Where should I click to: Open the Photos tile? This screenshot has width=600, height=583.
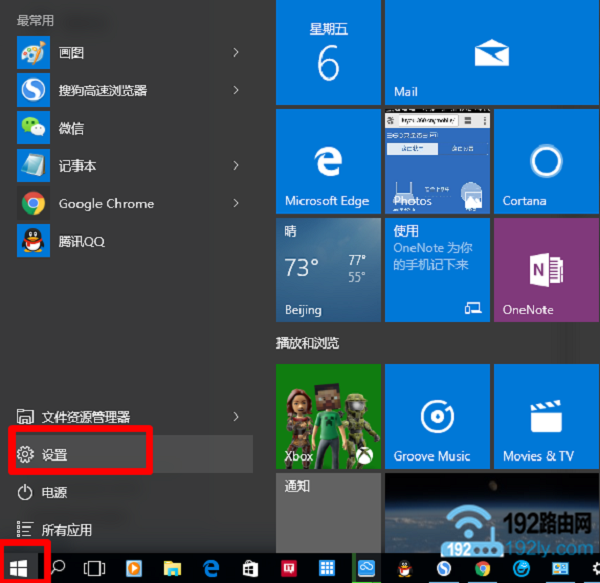click(x=437, y=161)
